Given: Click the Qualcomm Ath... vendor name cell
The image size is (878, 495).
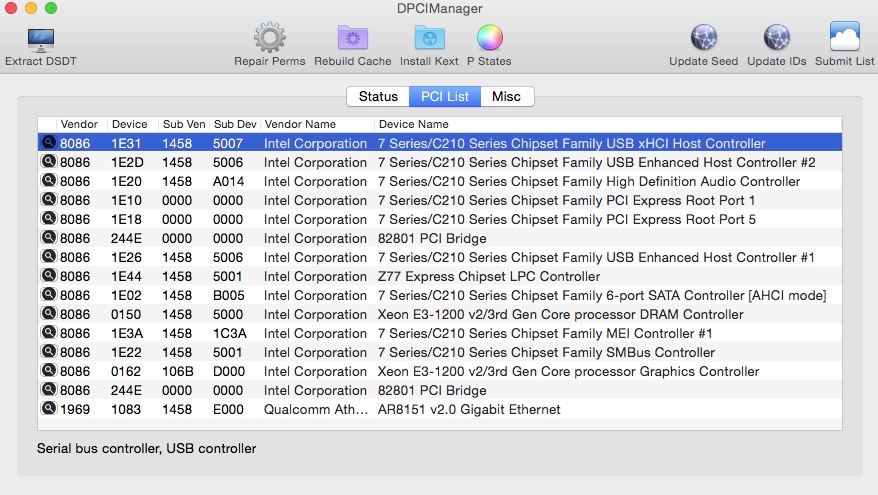Looking at the screenshot, I should (x=316, y=410).
